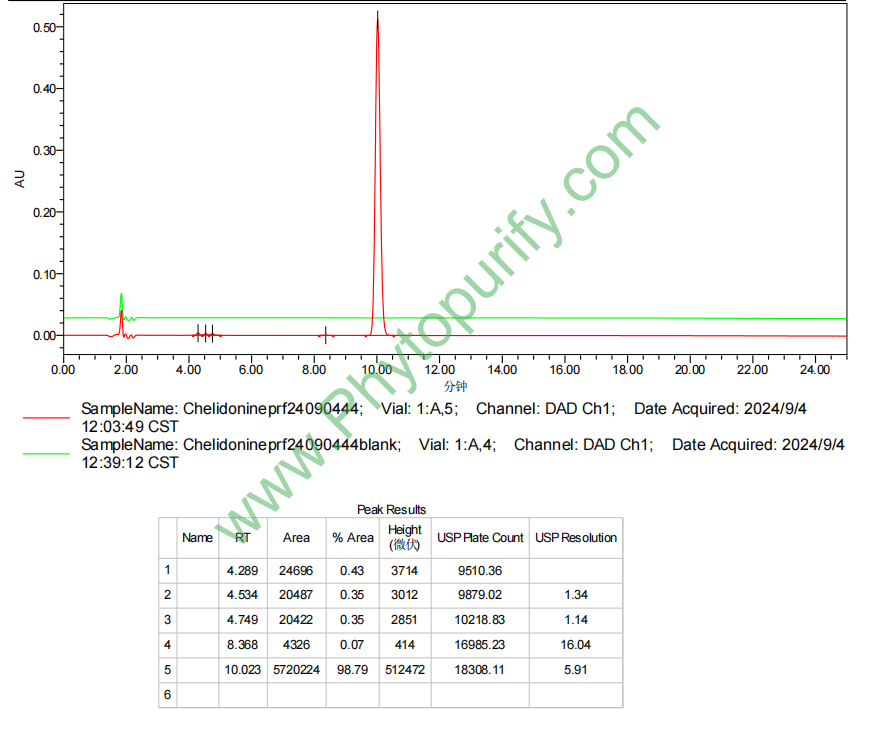
Task: Select the plate count cell 18308.11
Action: (x=480, y=670)
